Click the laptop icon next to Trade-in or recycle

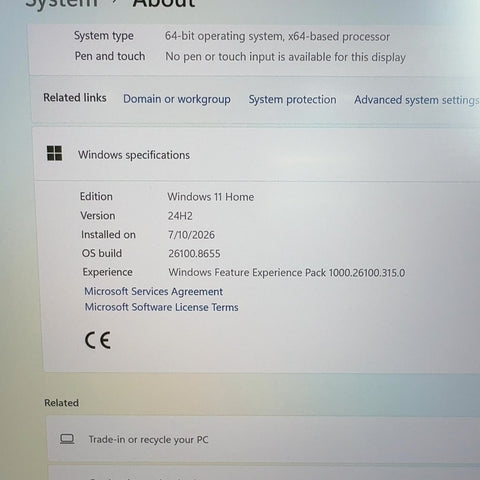[67, 439]
